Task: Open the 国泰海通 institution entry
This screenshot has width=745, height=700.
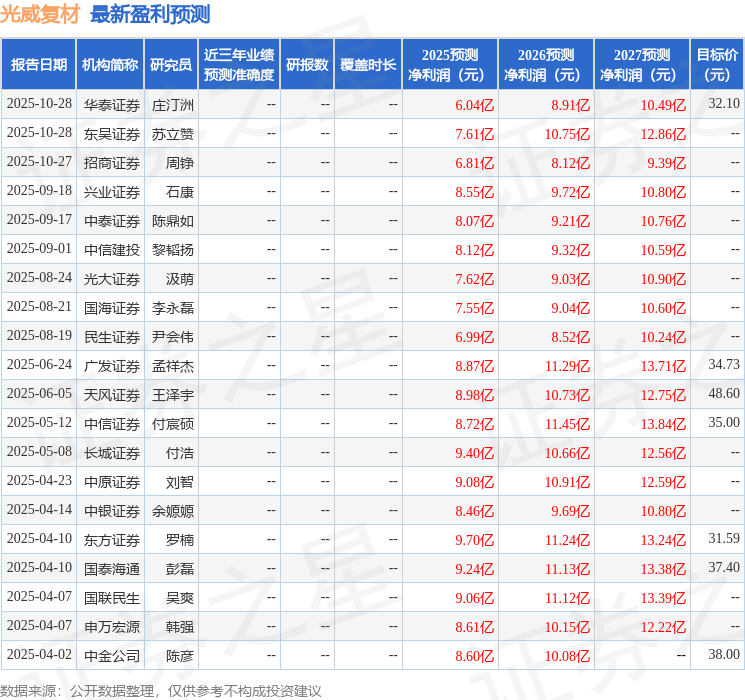Action: 111,569
